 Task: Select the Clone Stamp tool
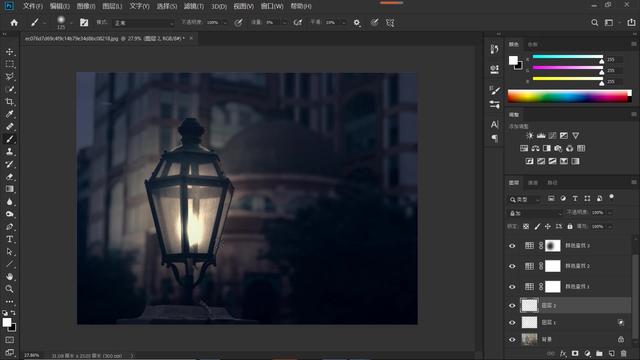(9, 151)
